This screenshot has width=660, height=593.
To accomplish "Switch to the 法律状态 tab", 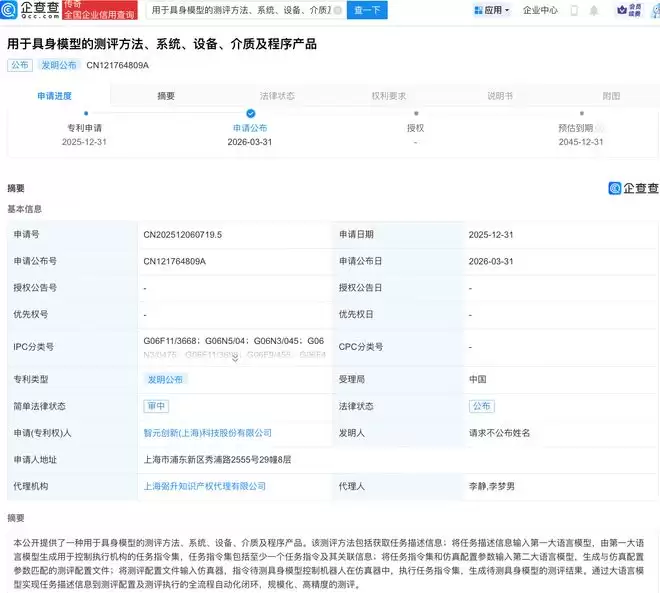I will coord(277,96).
